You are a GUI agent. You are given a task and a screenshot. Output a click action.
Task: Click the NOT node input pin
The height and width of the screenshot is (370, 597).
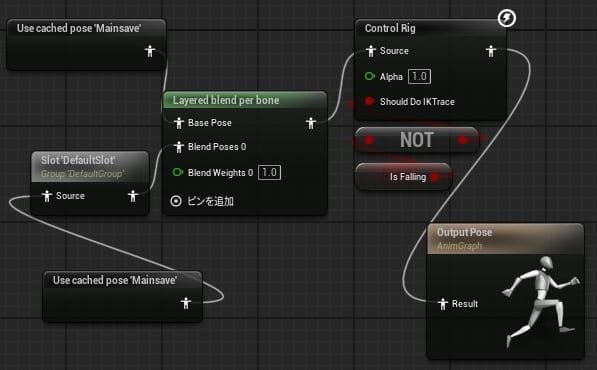tap(369, 140)
